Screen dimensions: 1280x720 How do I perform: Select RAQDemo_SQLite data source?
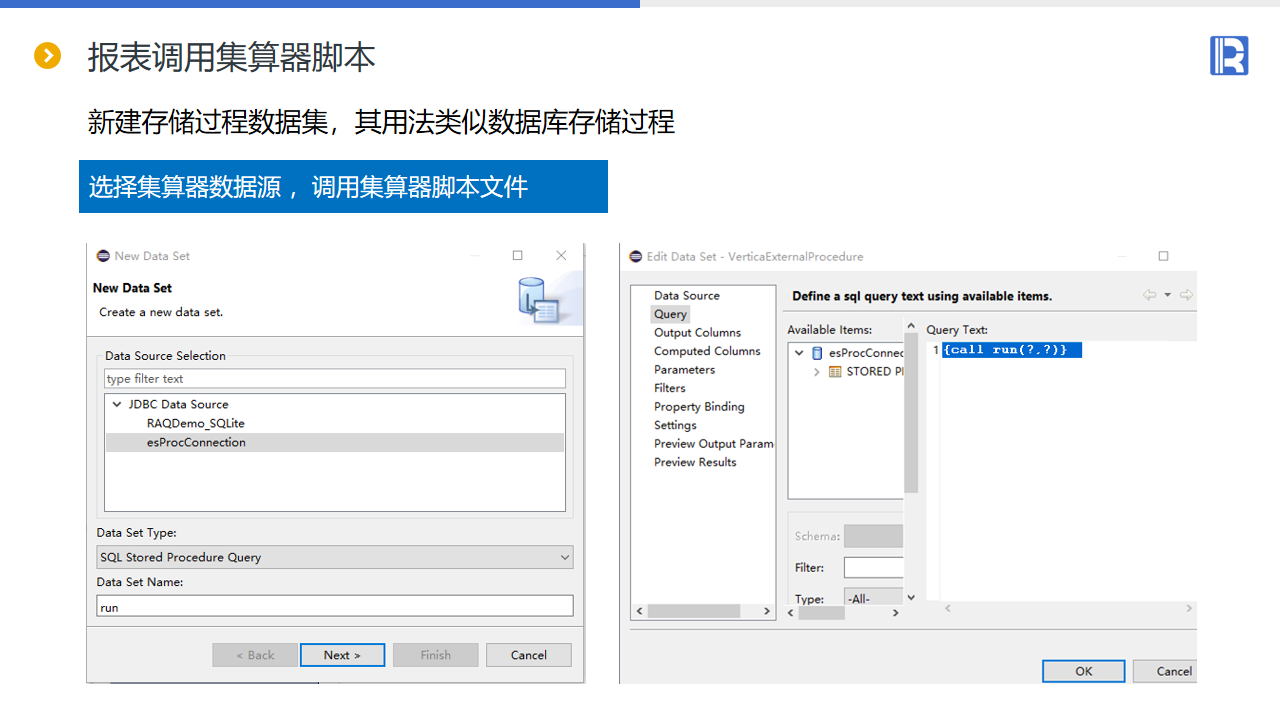coord(196,424)
